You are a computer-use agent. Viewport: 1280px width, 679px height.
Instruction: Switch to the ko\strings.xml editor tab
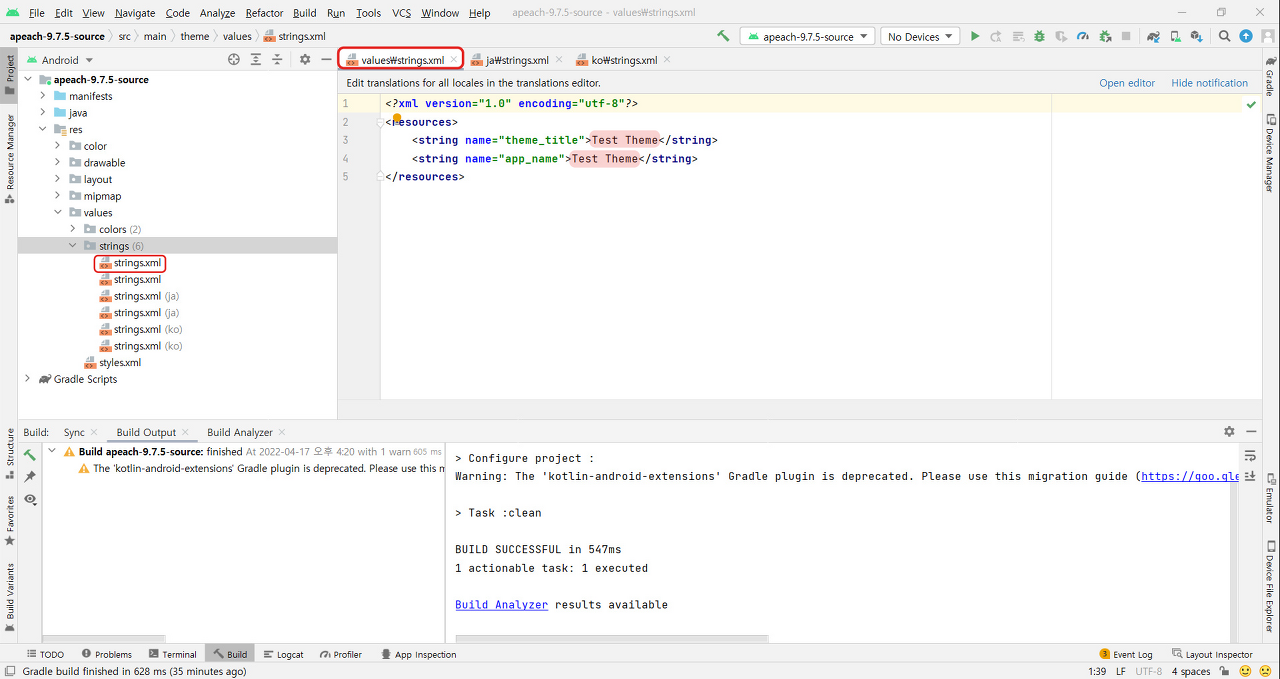623,60
